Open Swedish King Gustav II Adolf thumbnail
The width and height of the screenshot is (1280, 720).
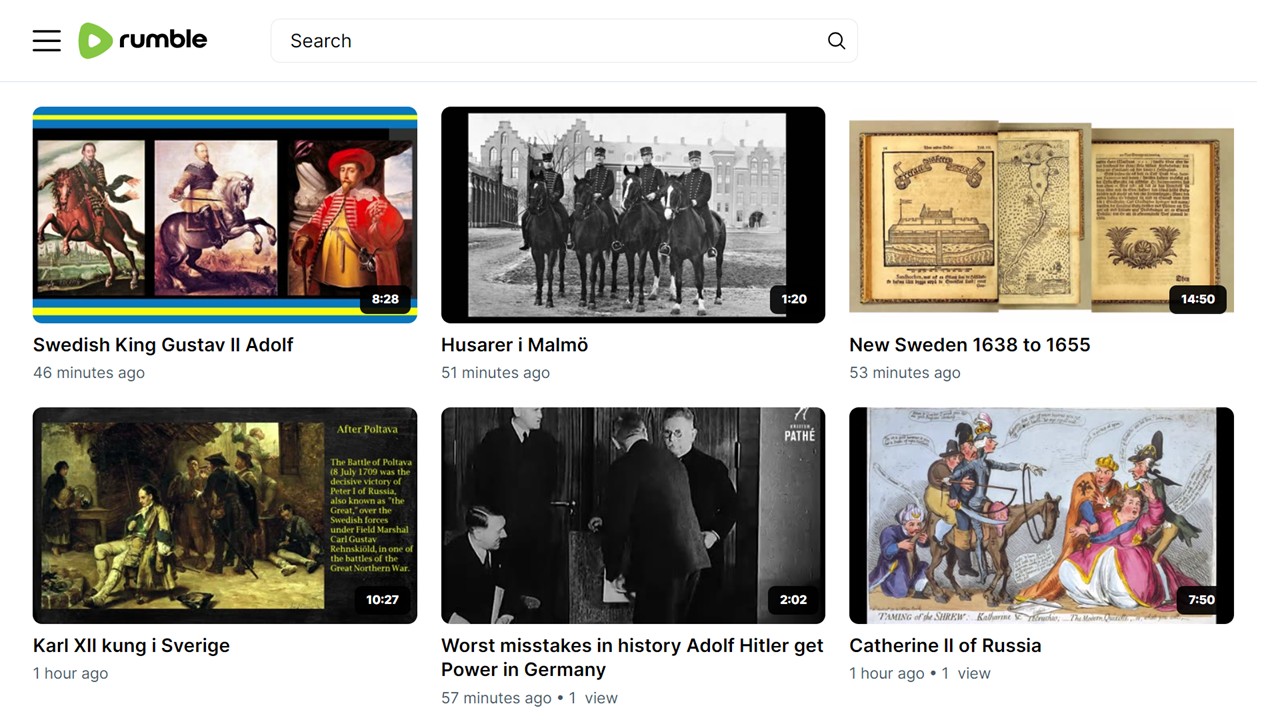(x=225, y=214)
